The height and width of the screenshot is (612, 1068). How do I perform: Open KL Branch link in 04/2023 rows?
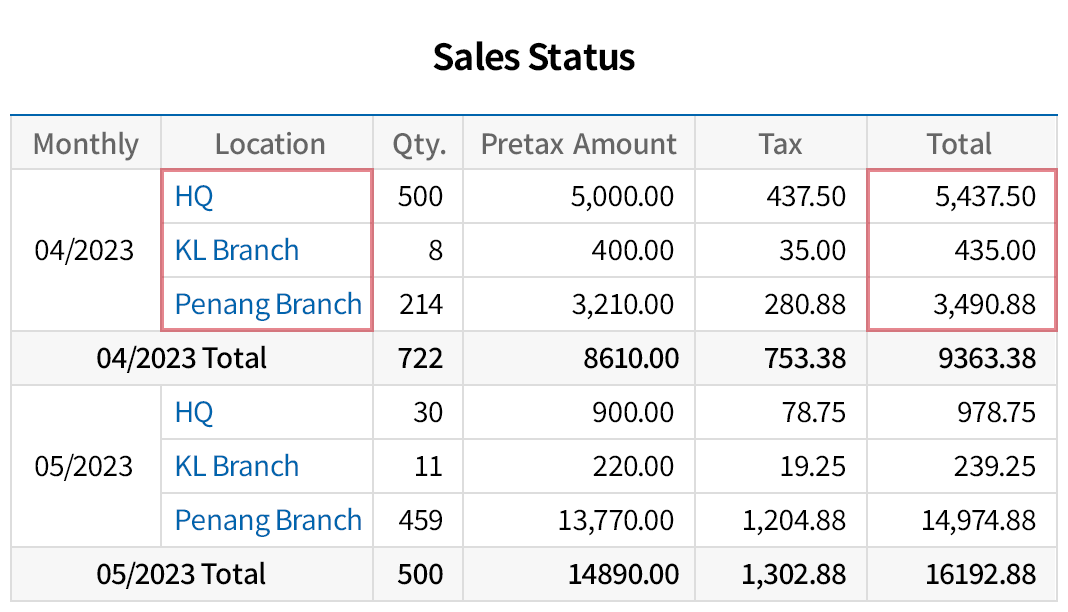click(x=236, y=250)
